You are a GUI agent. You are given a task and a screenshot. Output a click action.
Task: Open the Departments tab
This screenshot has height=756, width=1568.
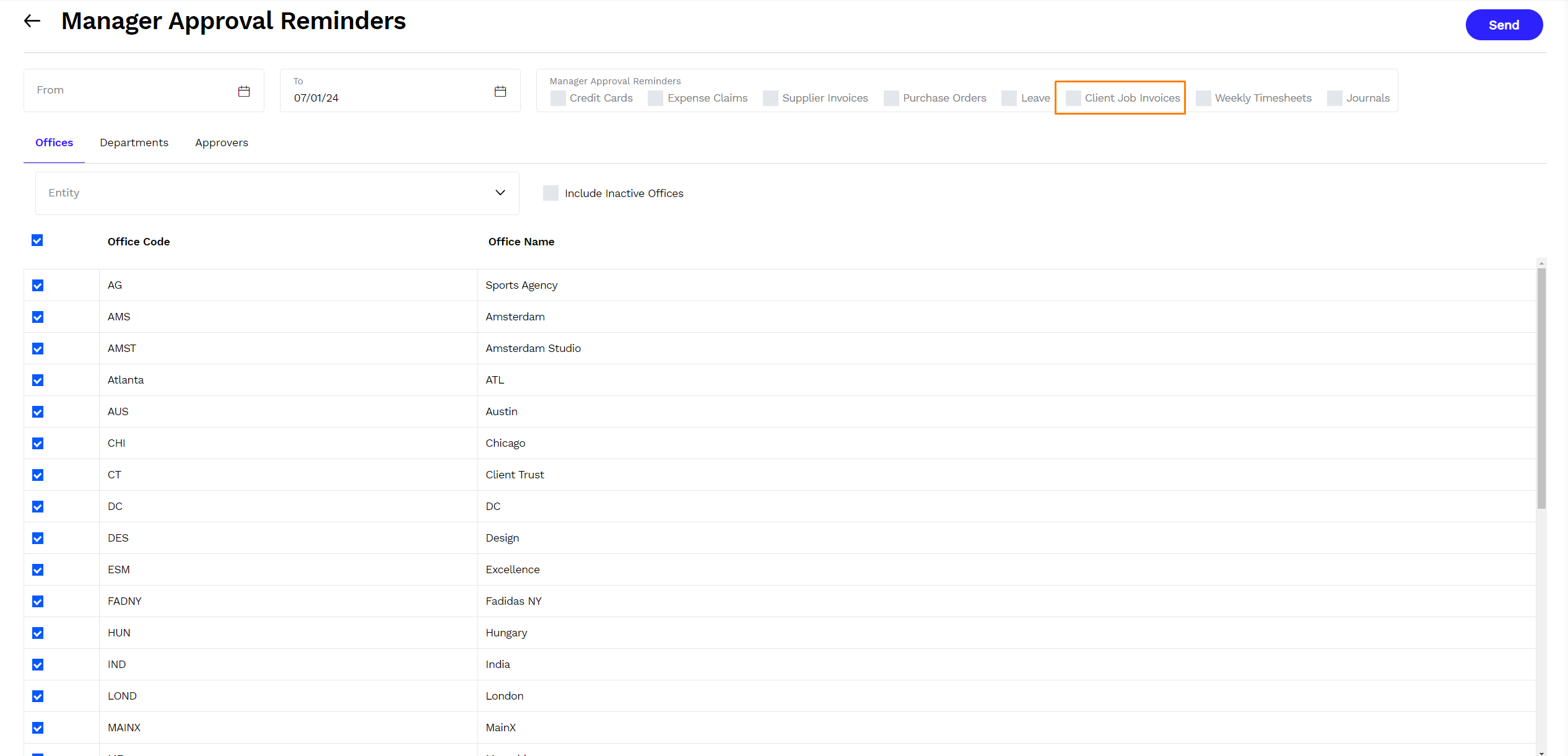point(134,143)
